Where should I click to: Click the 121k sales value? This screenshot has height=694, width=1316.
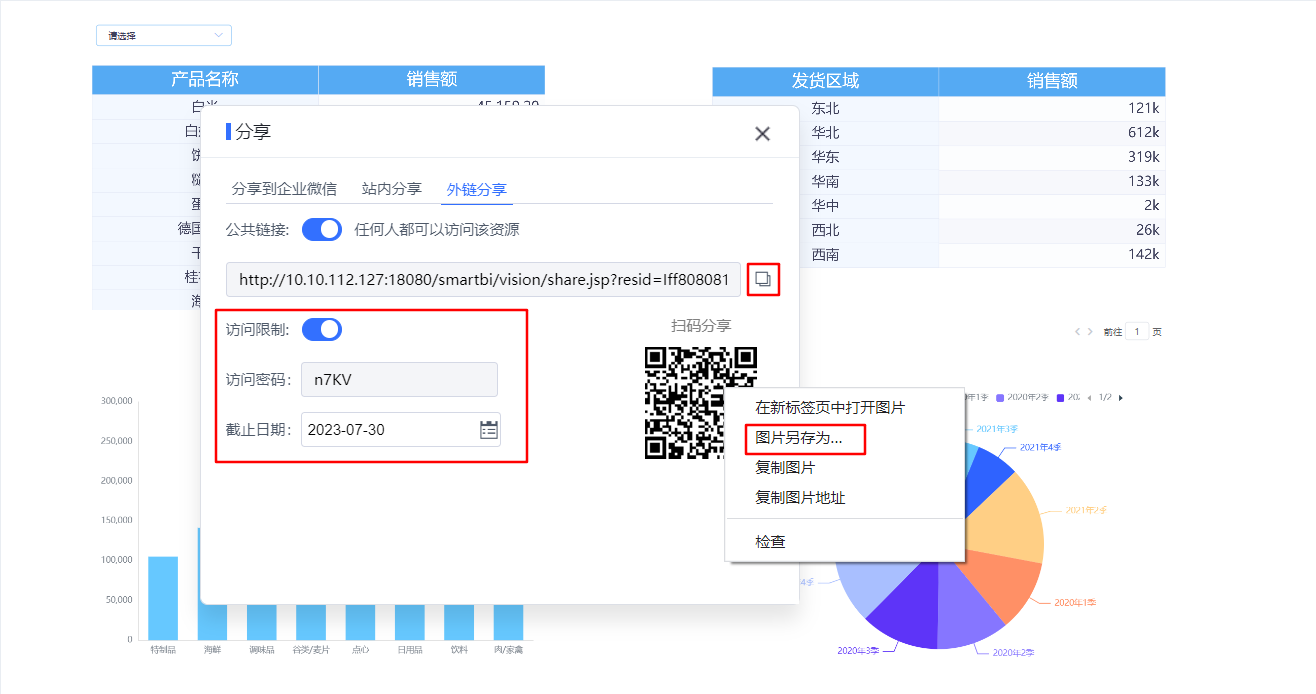pyautogui.click(x=1143, y=108)
